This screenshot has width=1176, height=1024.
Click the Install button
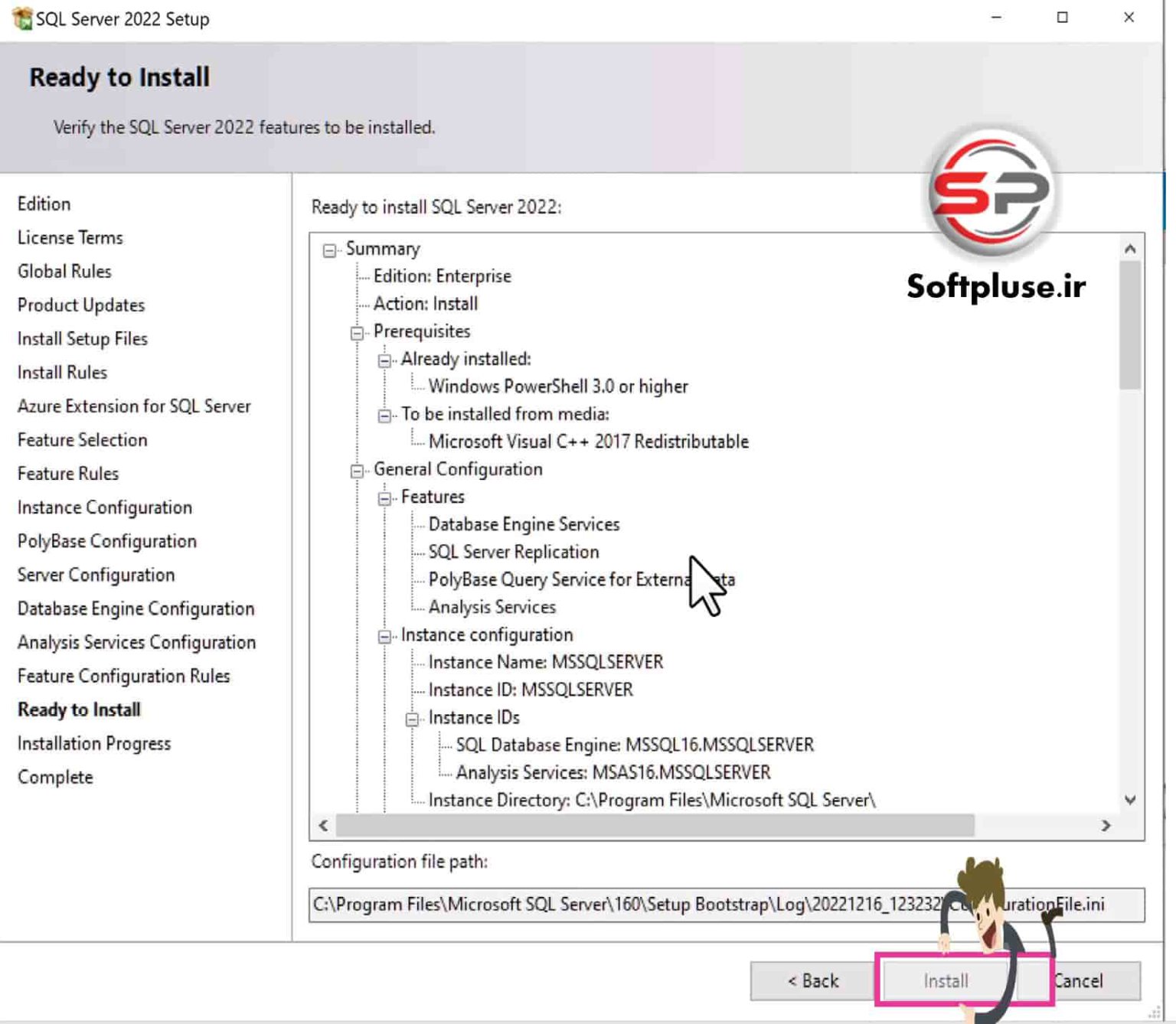pos(945,980)
